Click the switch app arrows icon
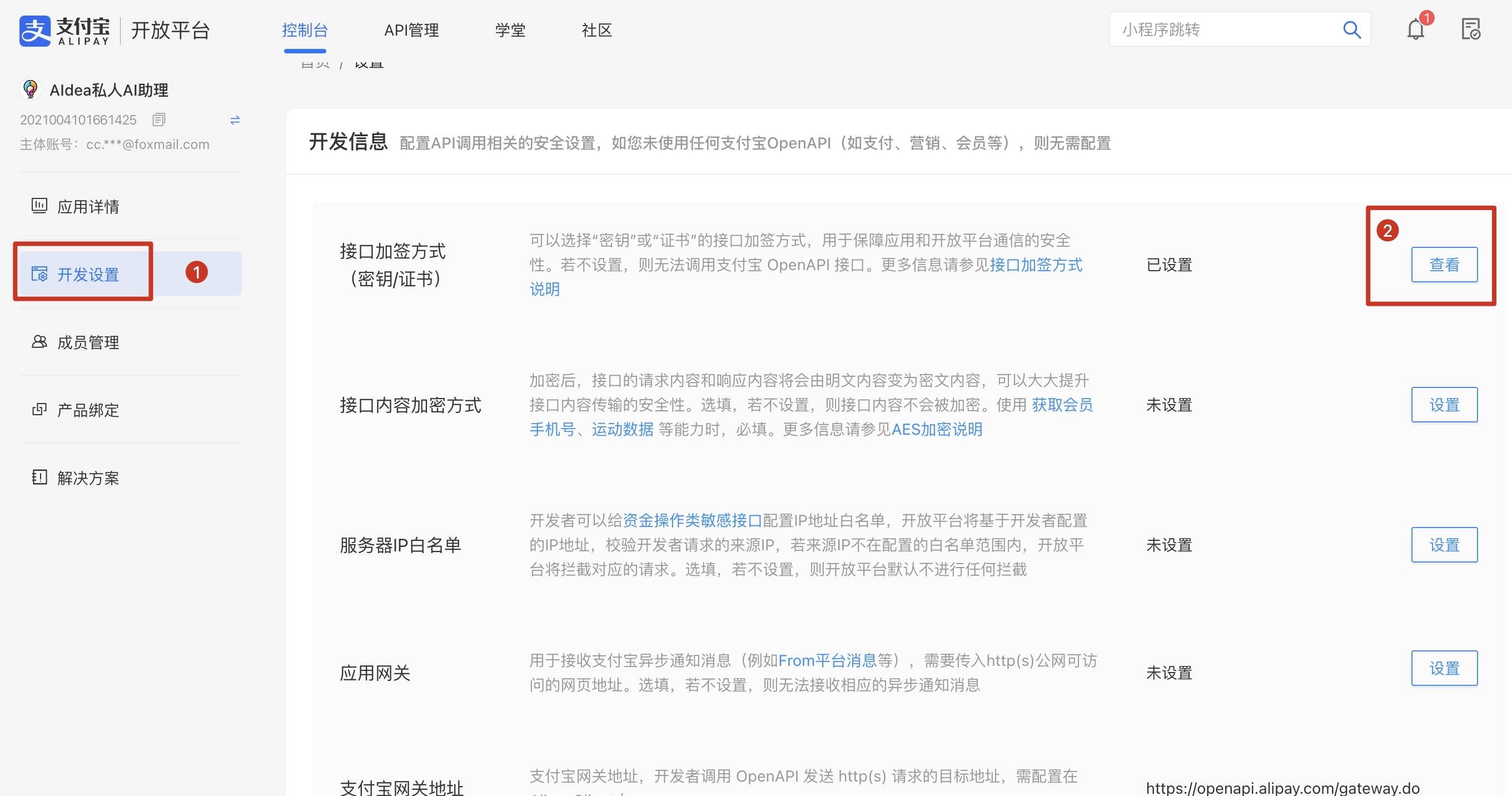The width and height of the screenshot is (1512, 796). click(235, 120)
